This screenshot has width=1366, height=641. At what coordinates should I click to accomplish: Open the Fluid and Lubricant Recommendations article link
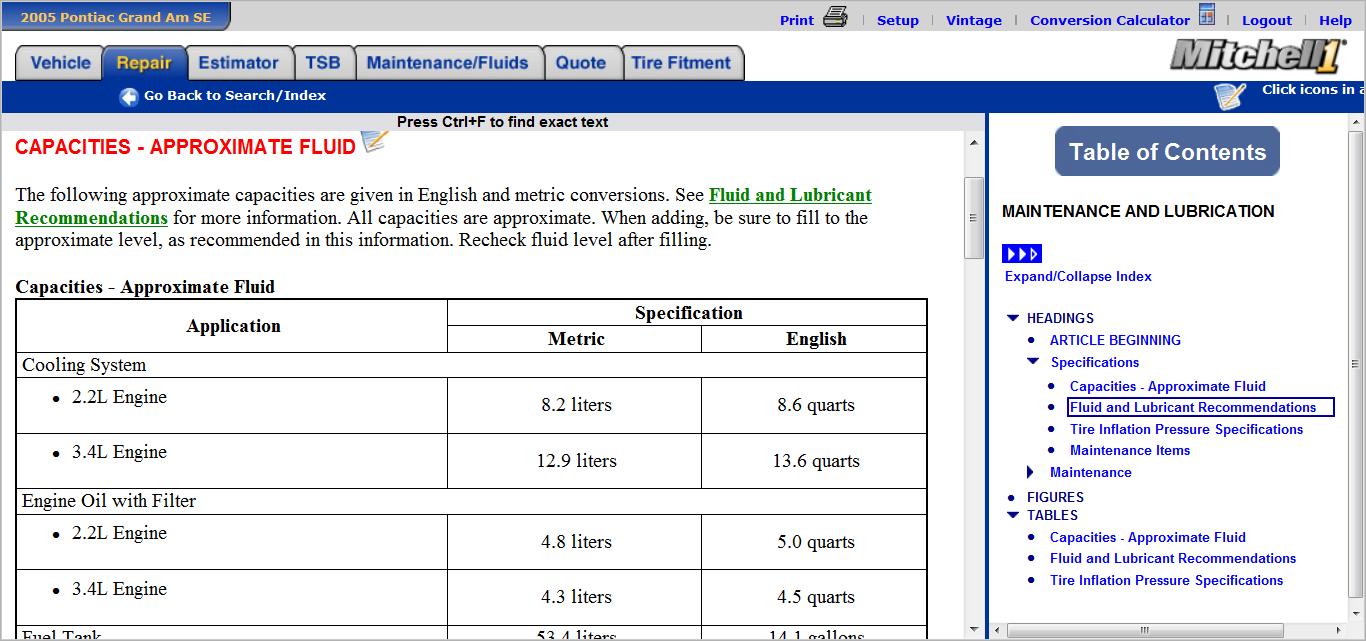click(443, 206)
